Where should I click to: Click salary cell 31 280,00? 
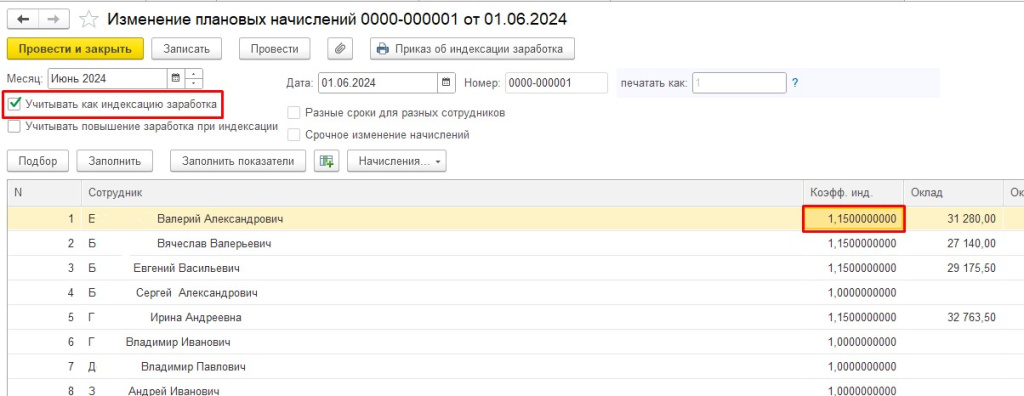click(953, 220)
